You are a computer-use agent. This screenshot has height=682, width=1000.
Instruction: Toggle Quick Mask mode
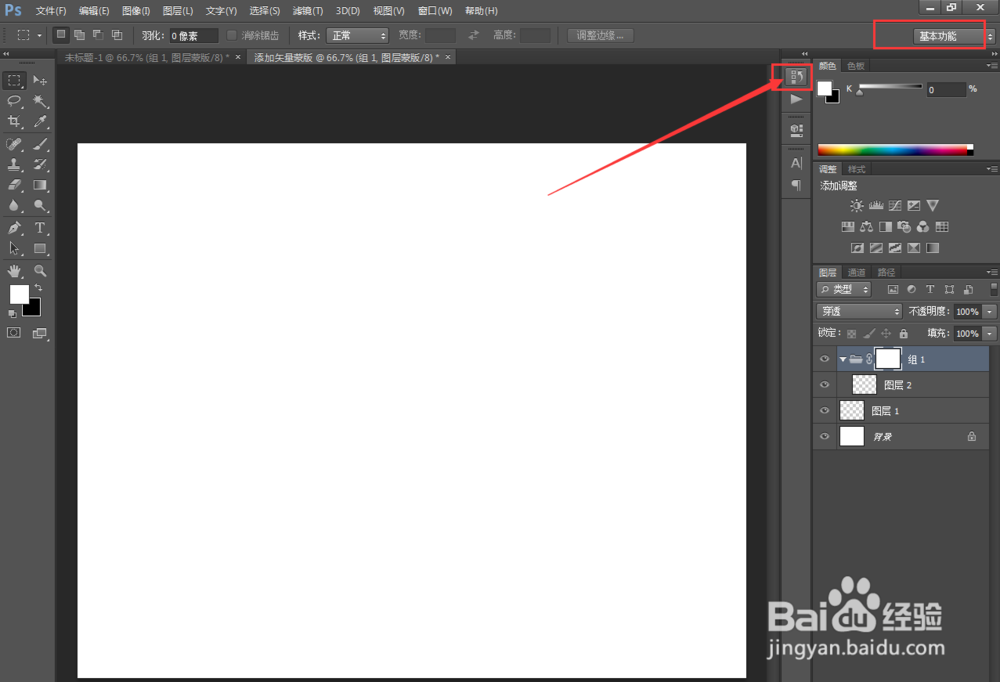point(13,332)
